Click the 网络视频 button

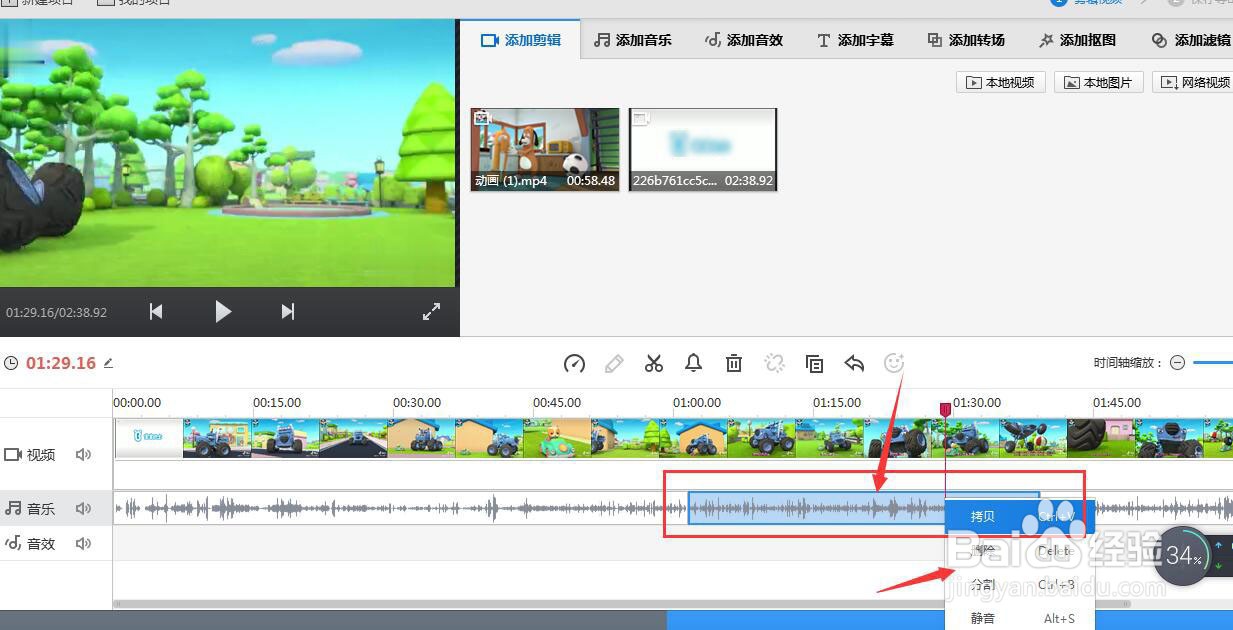pyautogui.click(x=1194, y=83)
